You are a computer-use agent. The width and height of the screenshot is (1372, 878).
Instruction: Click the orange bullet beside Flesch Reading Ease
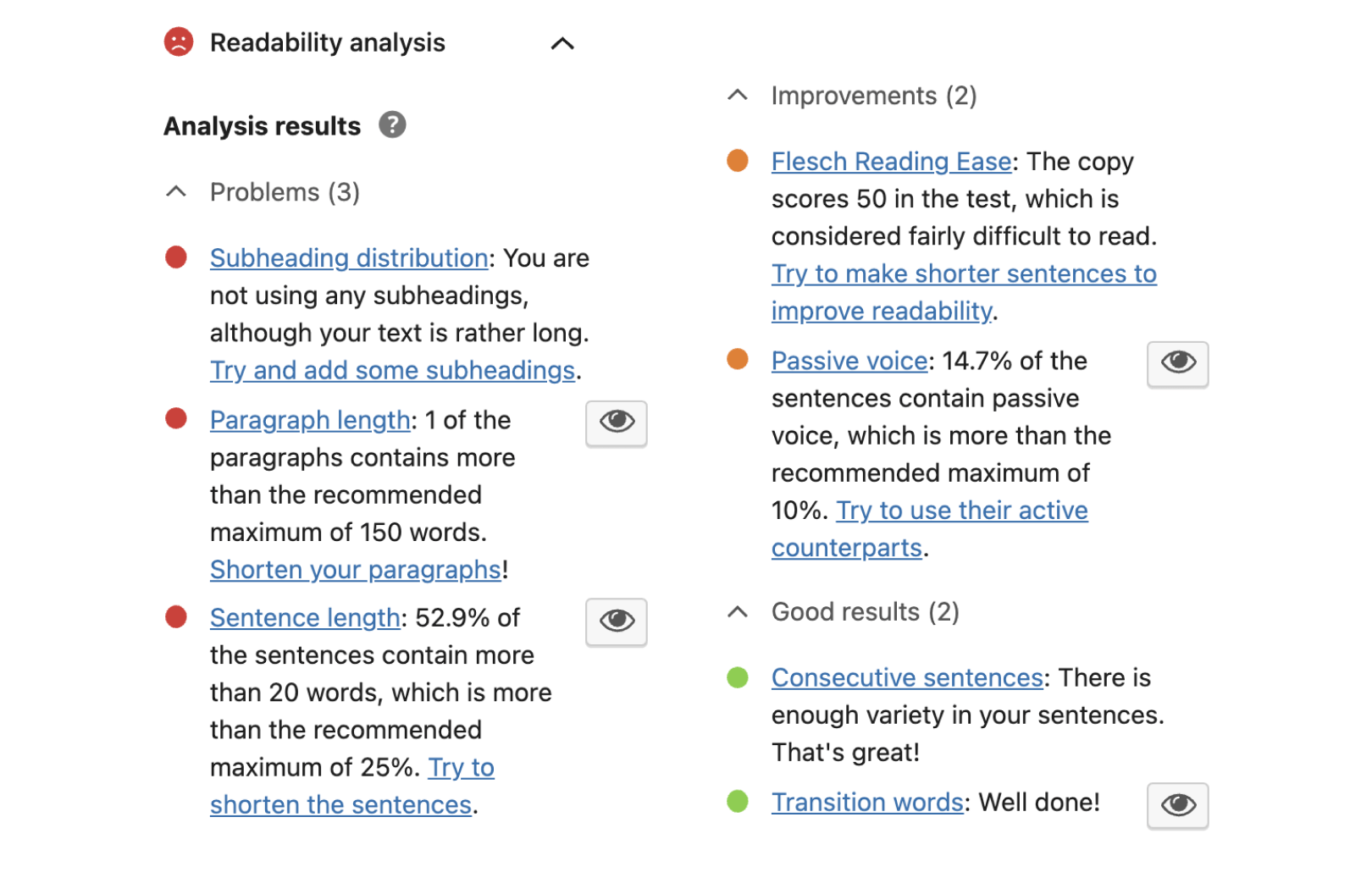pyautogui.click(x=738, y=161)
